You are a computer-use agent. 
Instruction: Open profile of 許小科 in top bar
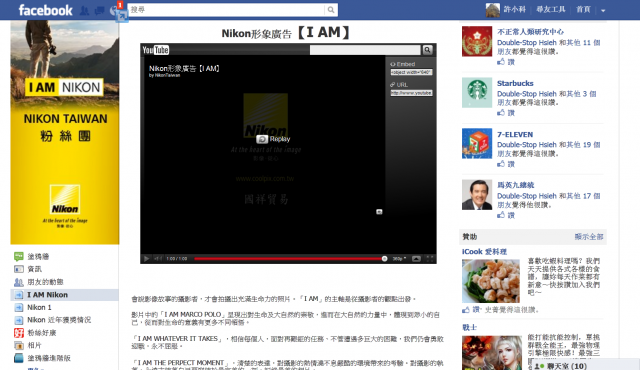click(506, 9)
